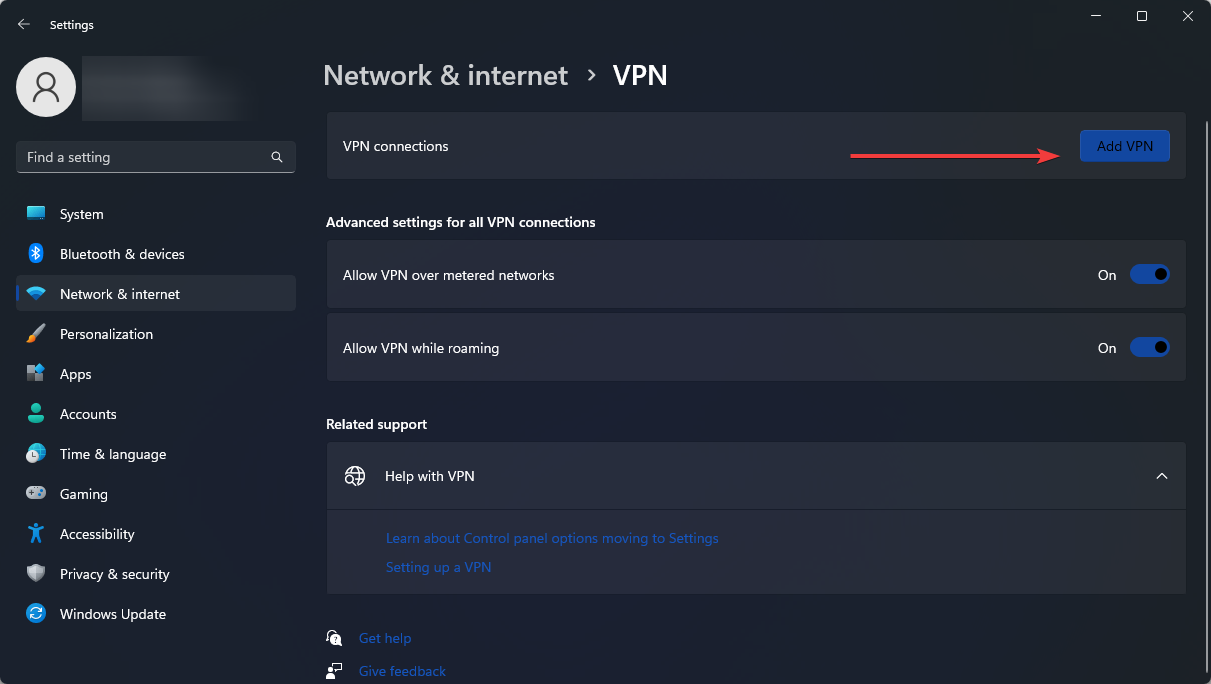Open Accessibility icon in sidebar
This screenshot has height=684, width=1211.
tap(36, 534)
